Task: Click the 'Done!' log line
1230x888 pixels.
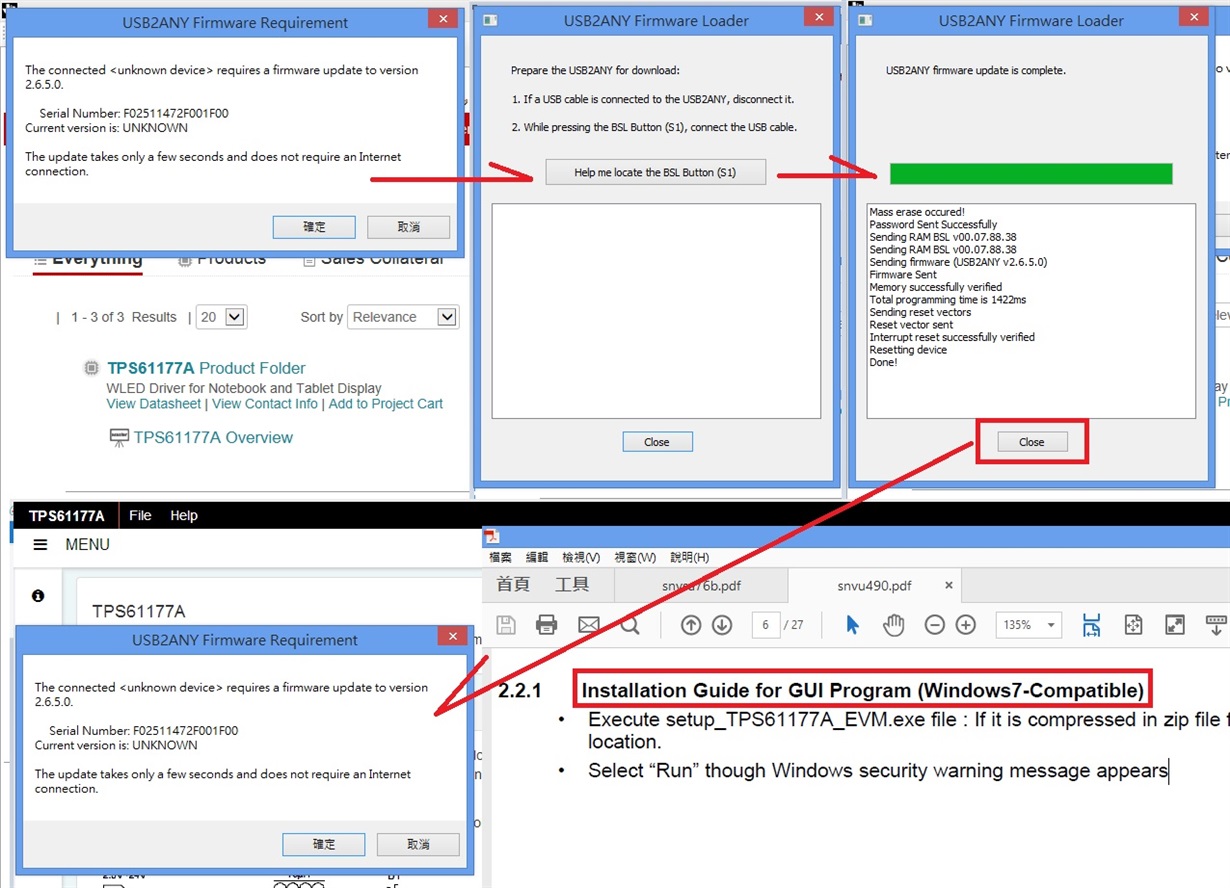Action: pos(883,362)
